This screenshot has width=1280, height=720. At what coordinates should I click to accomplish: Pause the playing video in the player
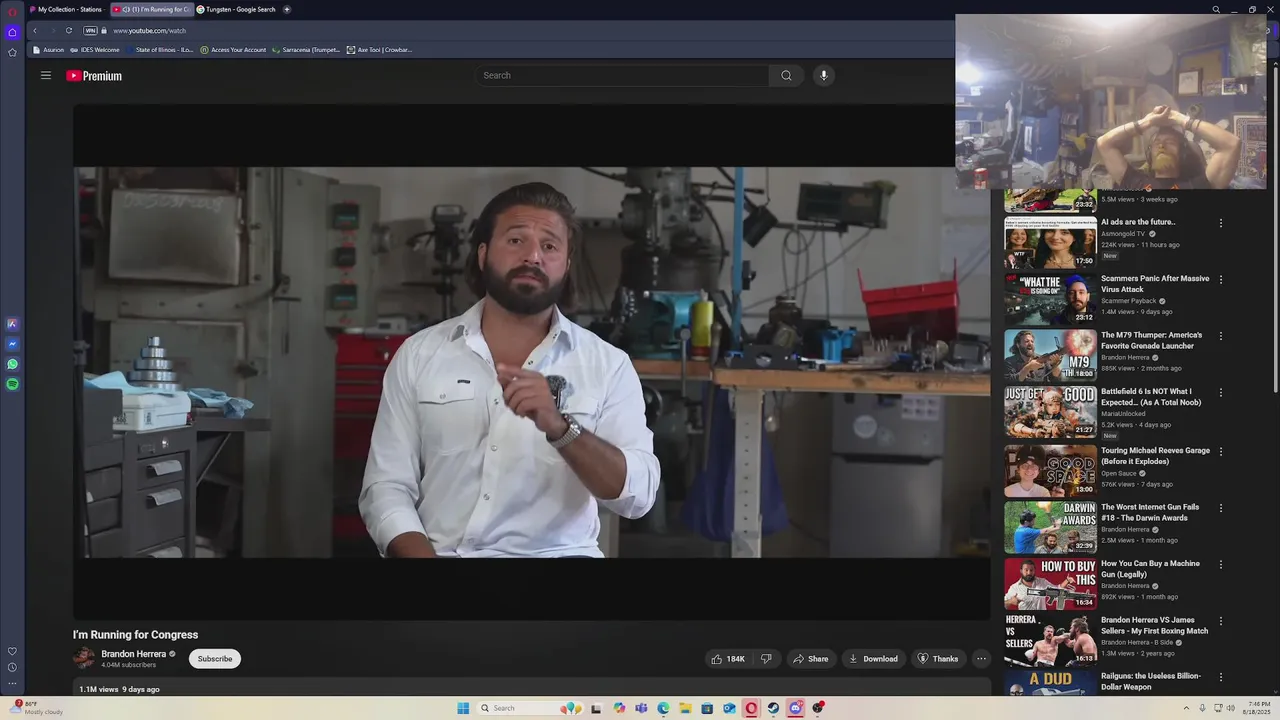click(x=532, y=362)
